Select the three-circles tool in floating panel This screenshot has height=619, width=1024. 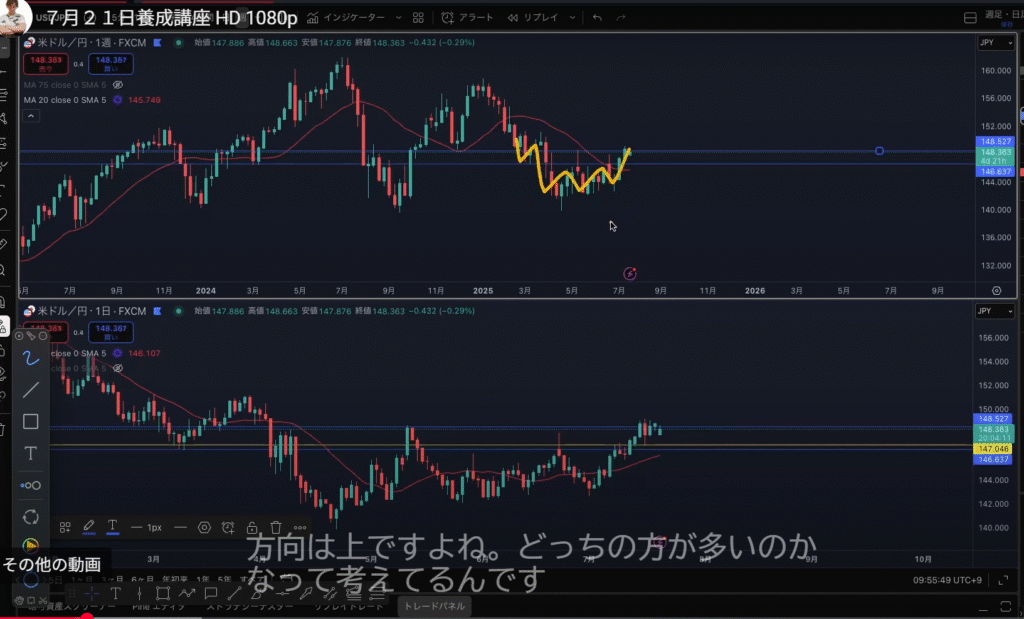tap(31, 485)
